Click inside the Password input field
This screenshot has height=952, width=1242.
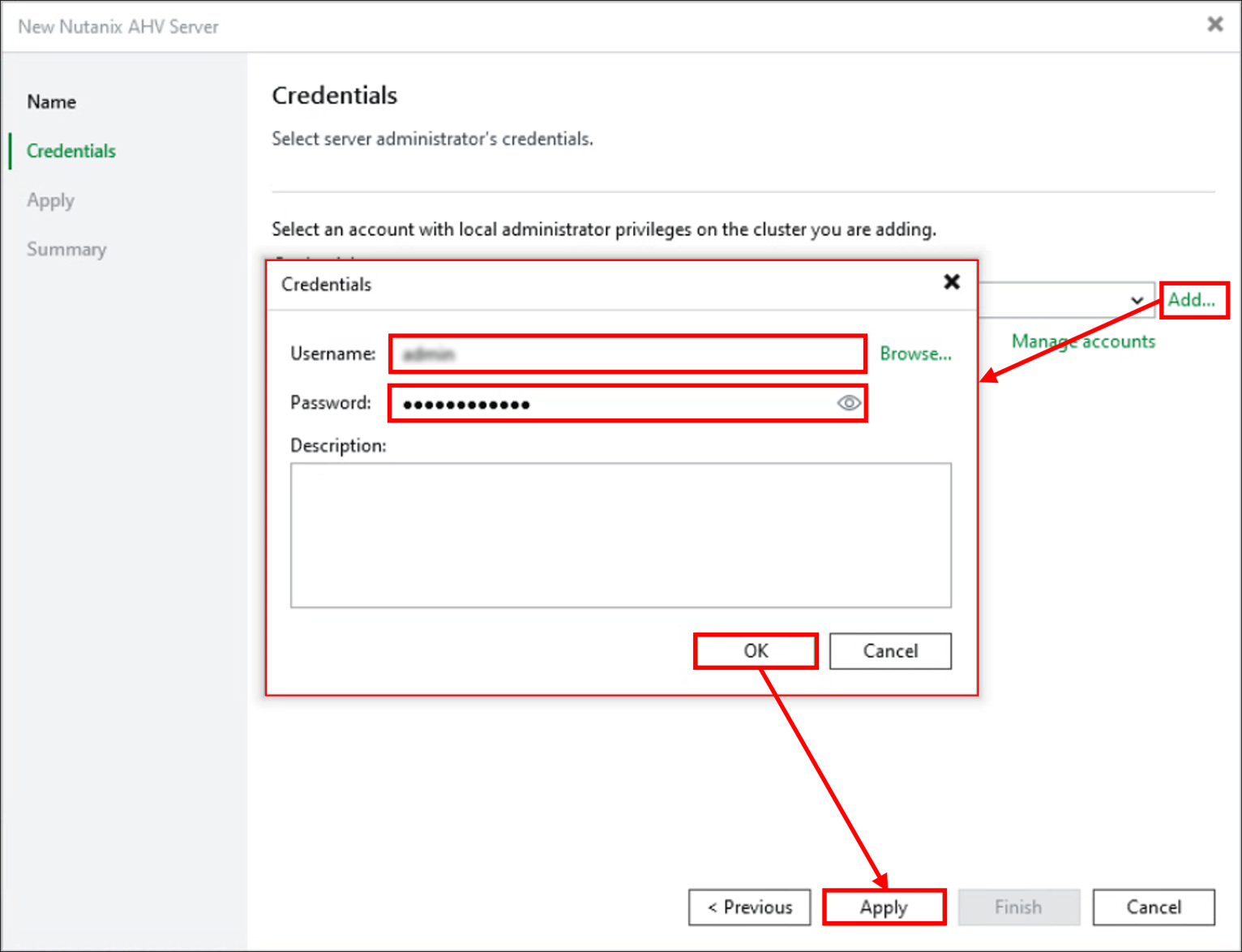click(x=616, y=403)
